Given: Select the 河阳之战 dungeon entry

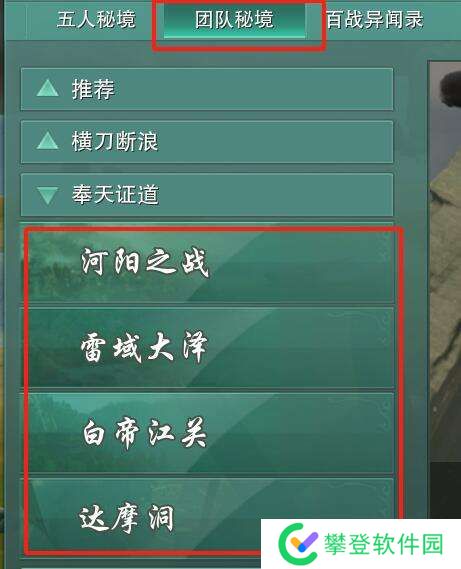Looking at the screenshot, I should tap(211, 267).
